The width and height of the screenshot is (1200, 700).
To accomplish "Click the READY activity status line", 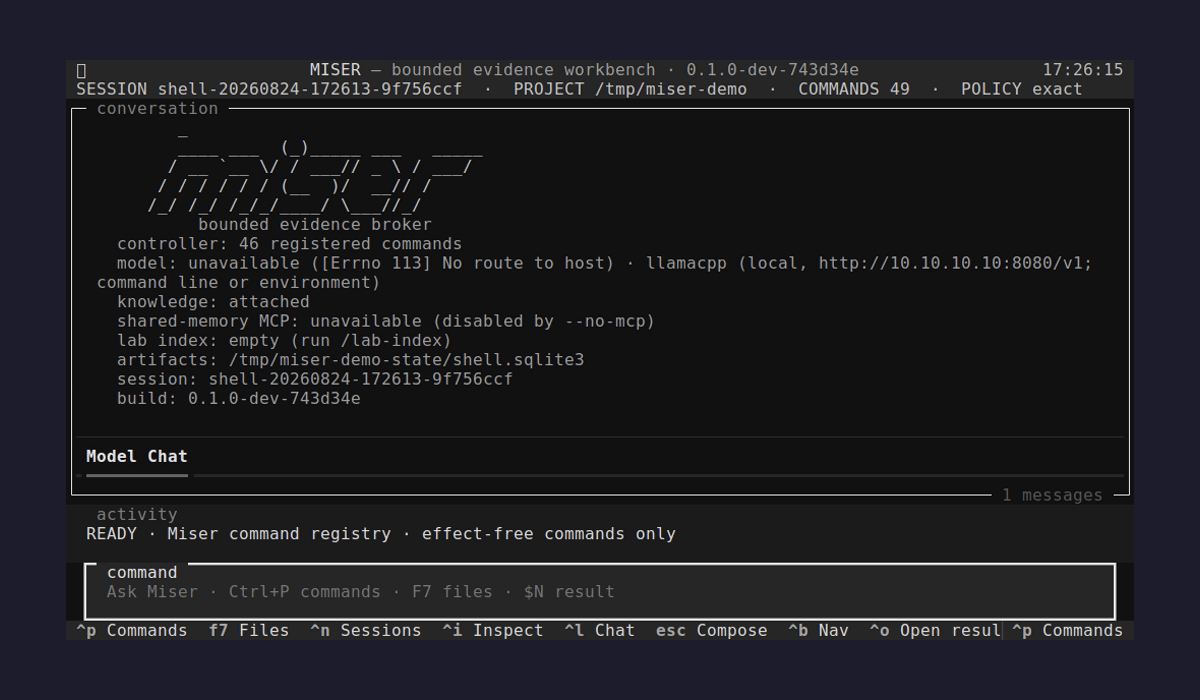I will (x=381, y=534).
